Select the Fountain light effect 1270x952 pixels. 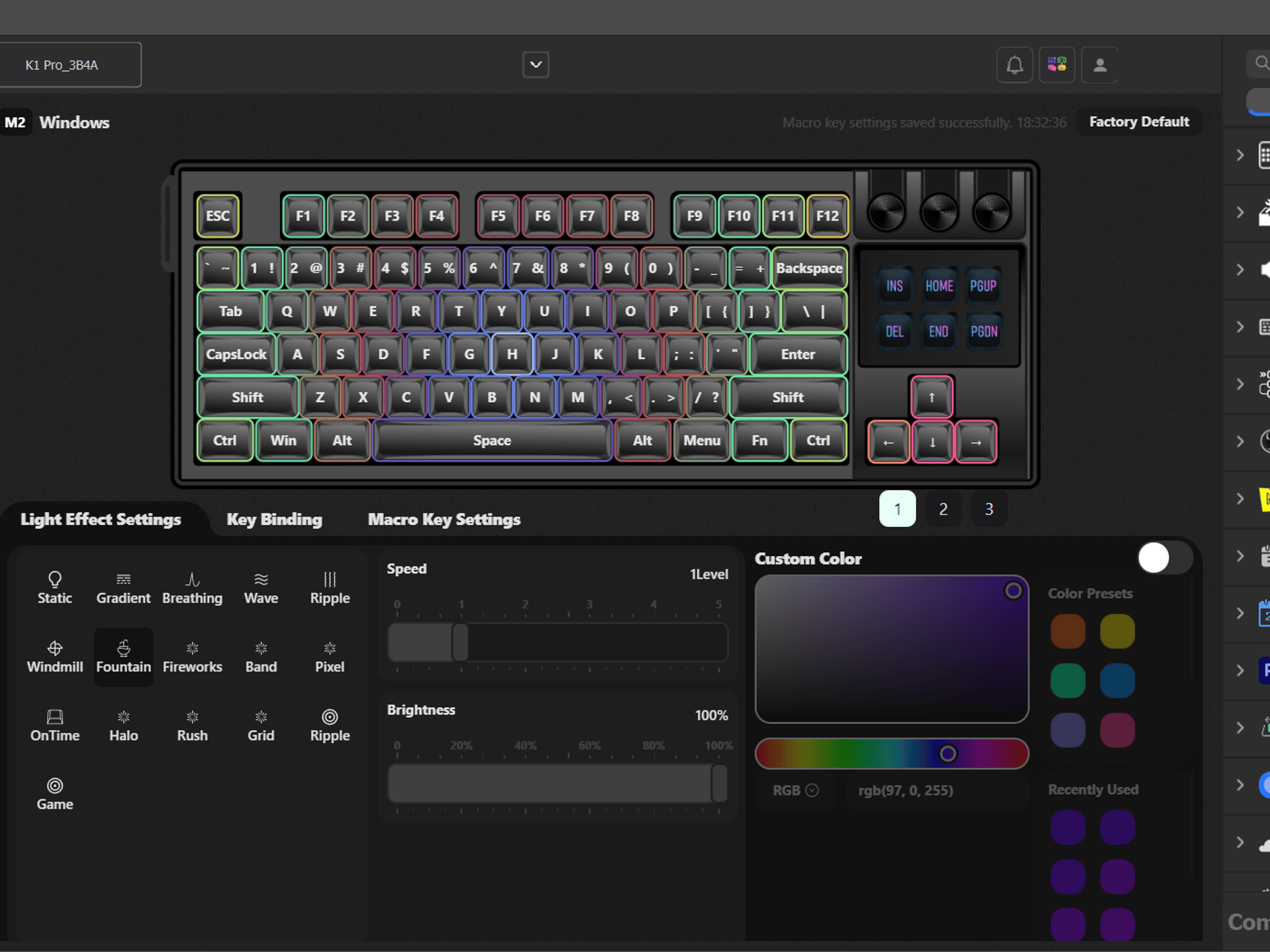point(123,656)
